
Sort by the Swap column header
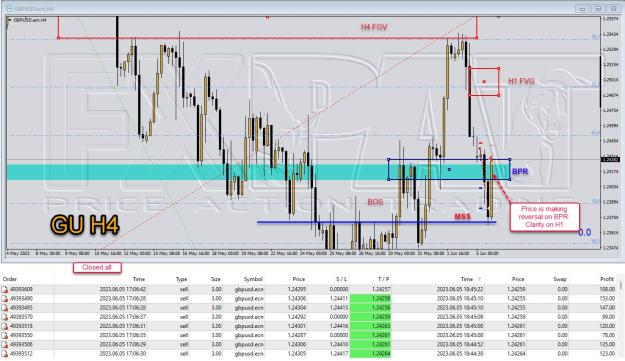559,279
